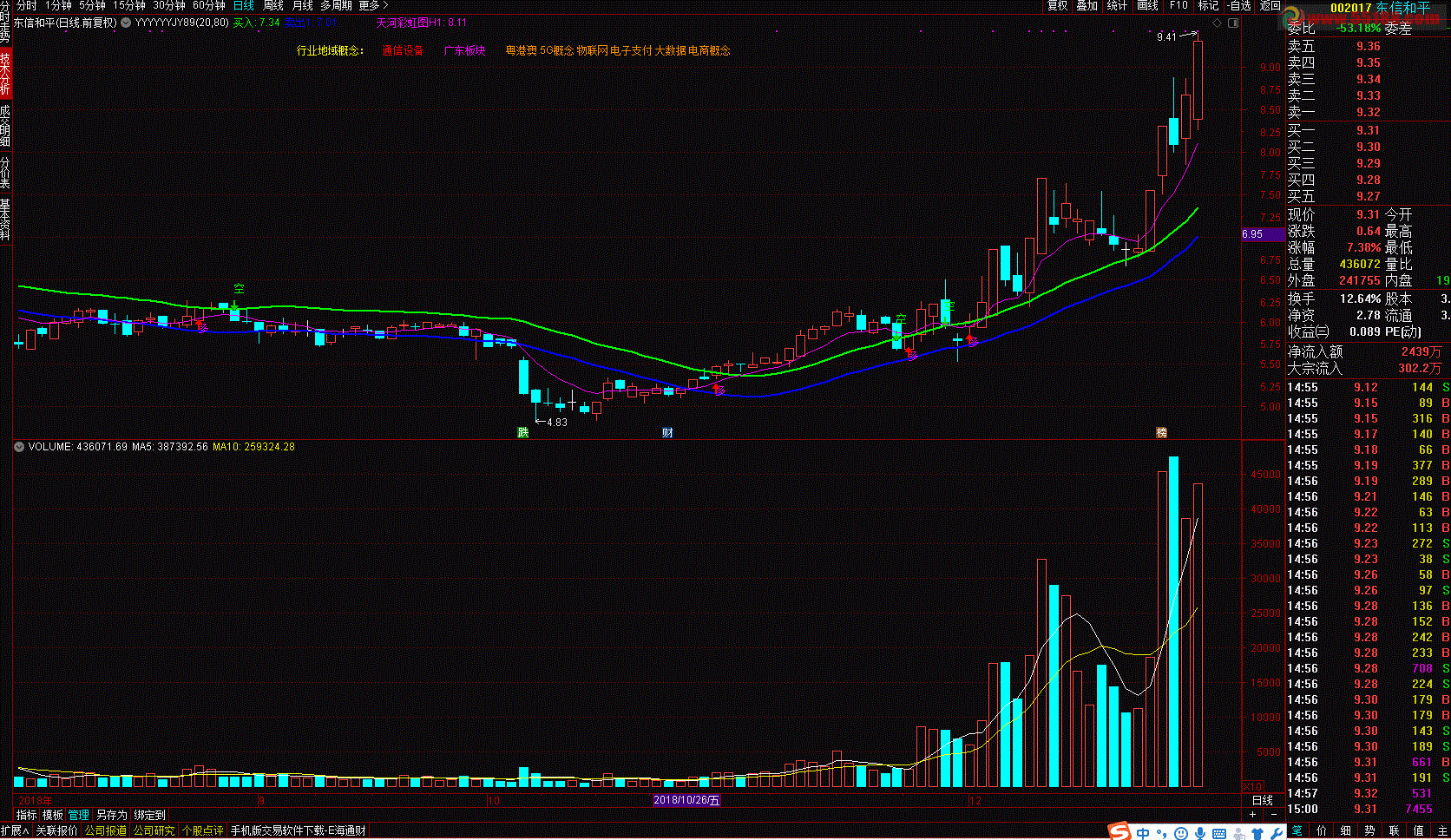The height and width of the screenshot is (840, 1451).
Task: Open the 分价表 sidebar tab
Action: click(x=5, y=173)
